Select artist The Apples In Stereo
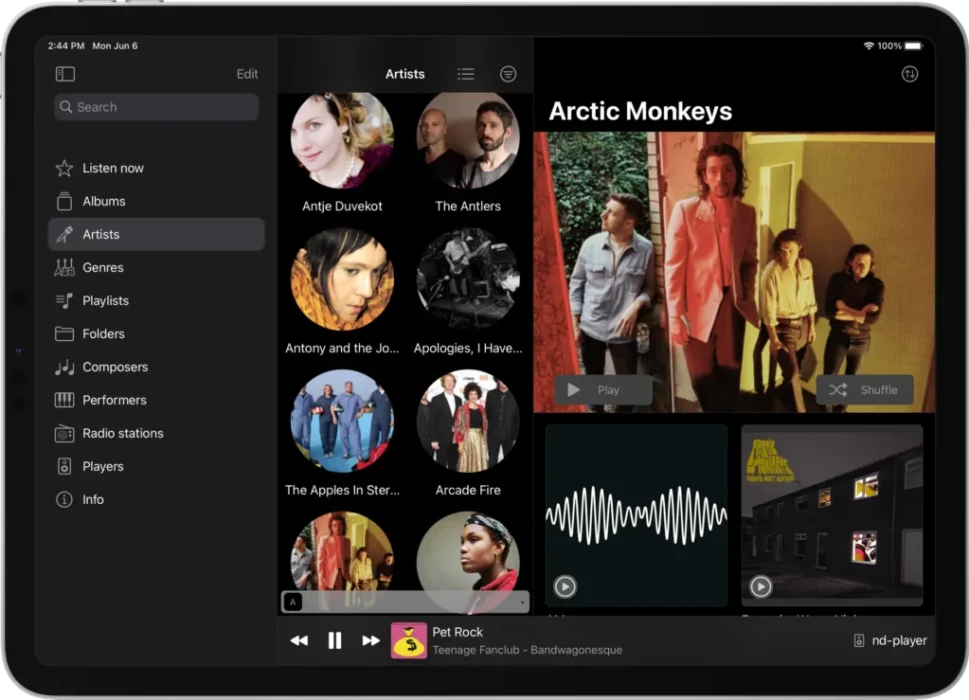969x700 pixels. [x=342, y=434]
